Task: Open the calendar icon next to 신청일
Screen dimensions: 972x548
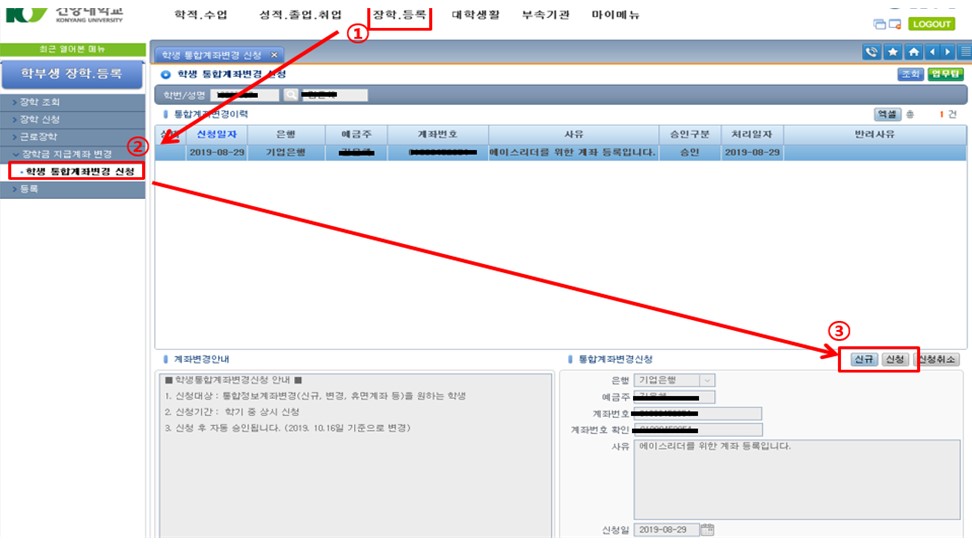Action: [707, 529]
